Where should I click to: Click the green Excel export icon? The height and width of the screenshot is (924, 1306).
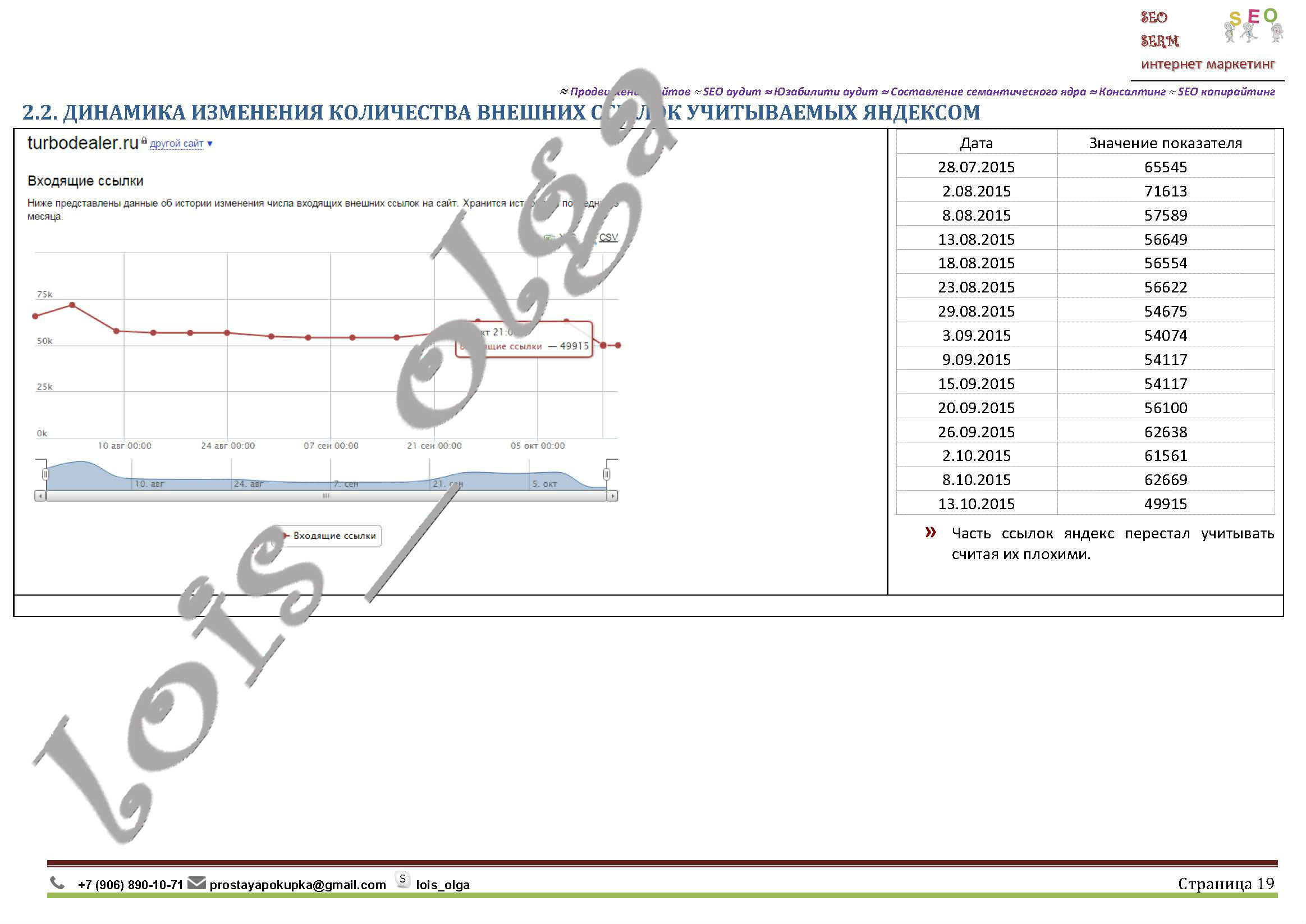pos(548,238)
